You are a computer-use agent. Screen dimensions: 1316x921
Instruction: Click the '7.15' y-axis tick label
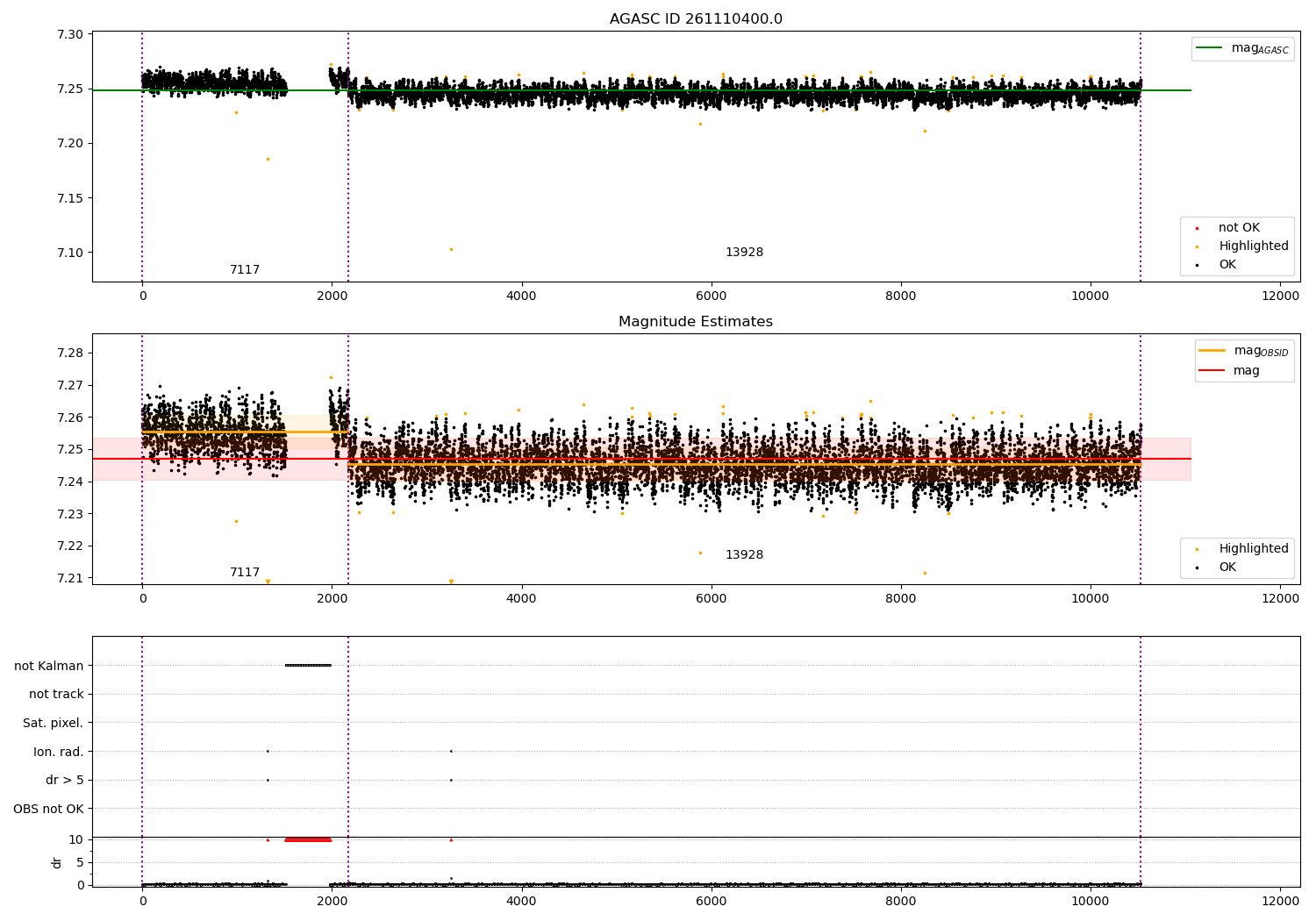pos(70,199)
